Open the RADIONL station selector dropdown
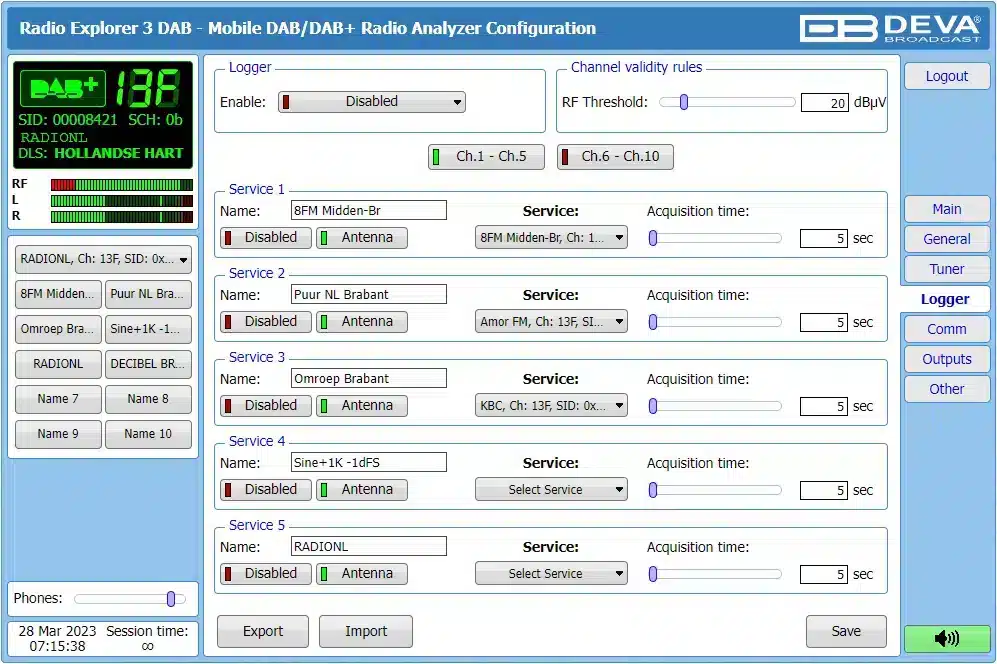The height and width of the screenshot is (664, 997). pyautogui.click(x=104, y=259)
